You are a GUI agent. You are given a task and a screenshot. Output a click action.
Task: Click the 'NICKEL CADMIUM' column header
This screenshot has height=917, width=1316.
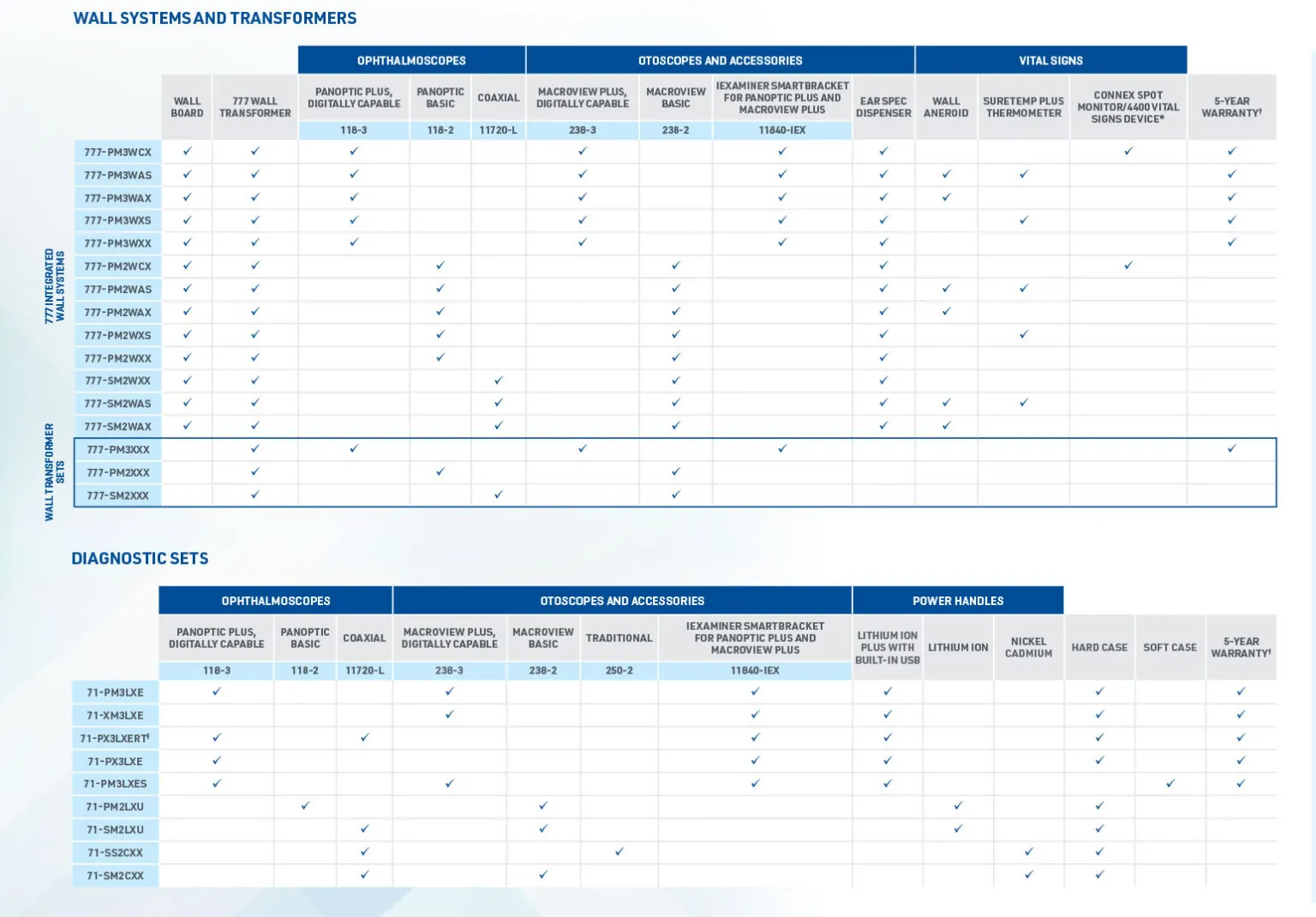(x=1028, y=648)
